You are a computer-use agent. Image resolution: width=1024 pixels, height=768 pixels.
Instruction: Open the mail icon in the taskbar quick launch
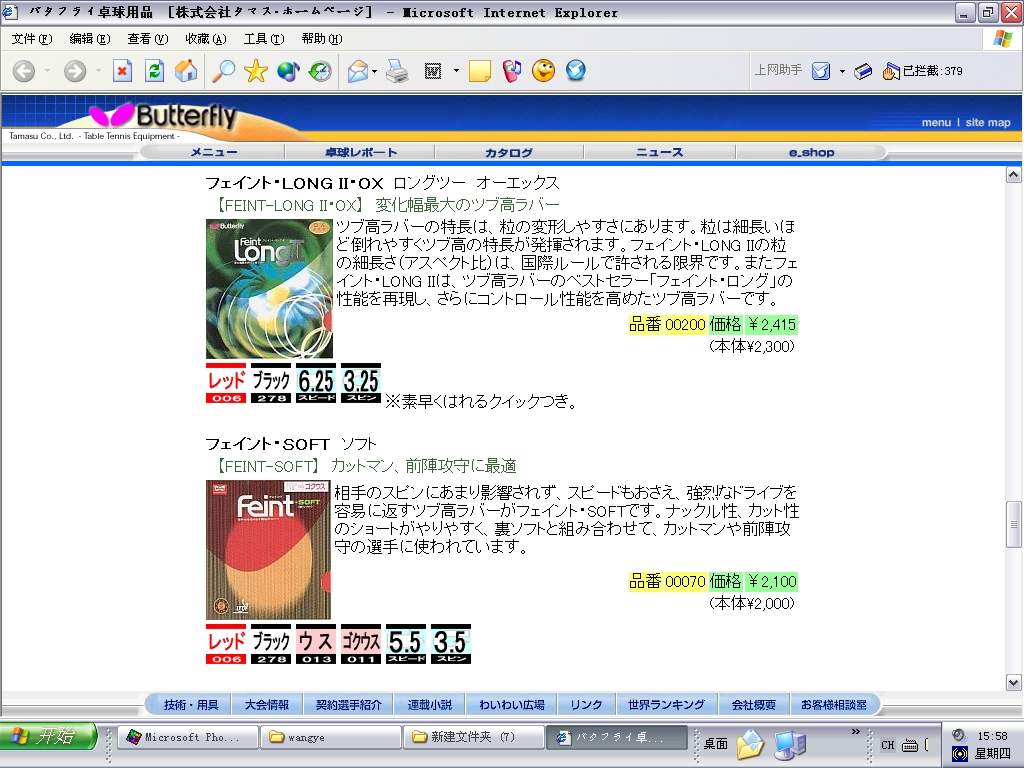point(750,744)
